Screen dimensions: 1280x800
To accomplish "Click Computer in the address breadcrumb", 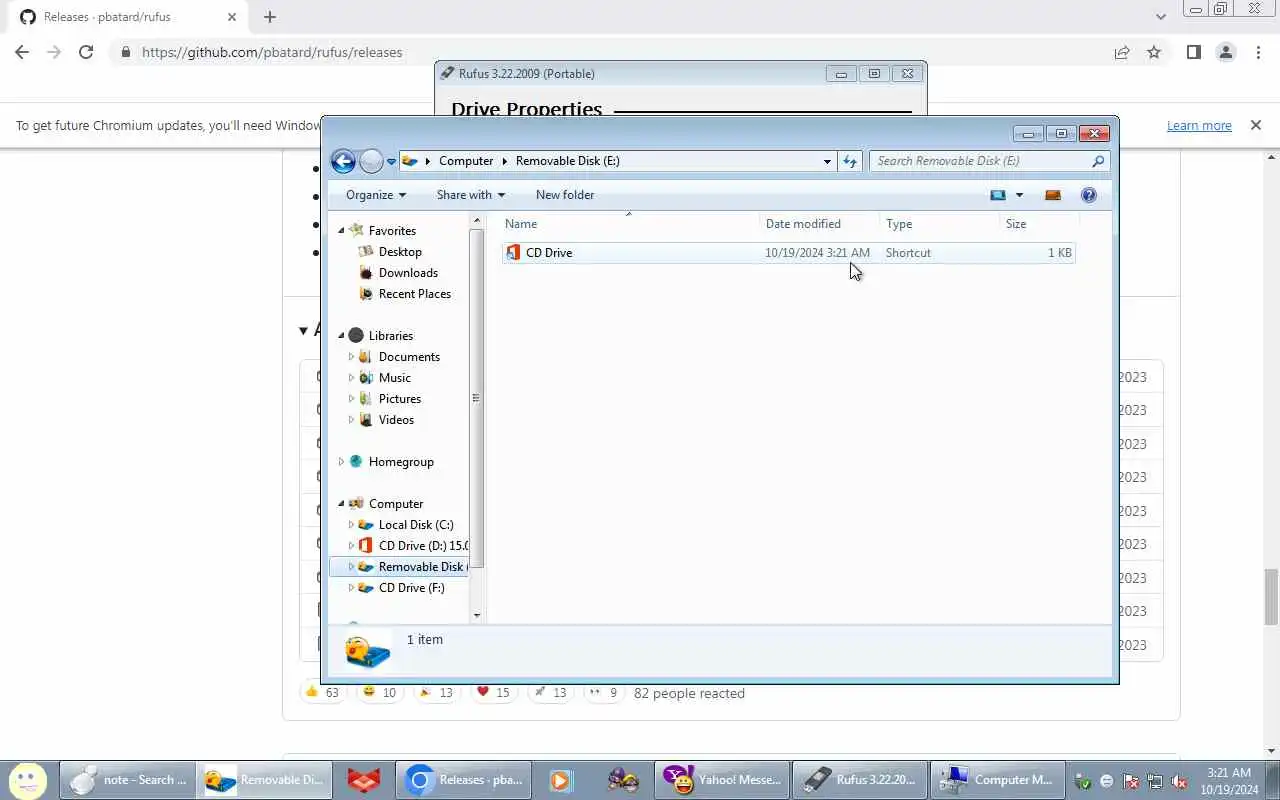I will (x=466, y=161).
